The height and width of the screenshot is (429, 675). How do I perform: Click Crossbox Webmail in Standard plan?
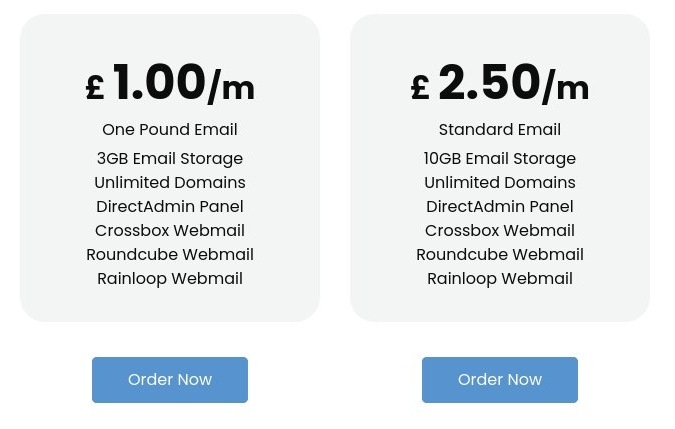tap(500, 231)
